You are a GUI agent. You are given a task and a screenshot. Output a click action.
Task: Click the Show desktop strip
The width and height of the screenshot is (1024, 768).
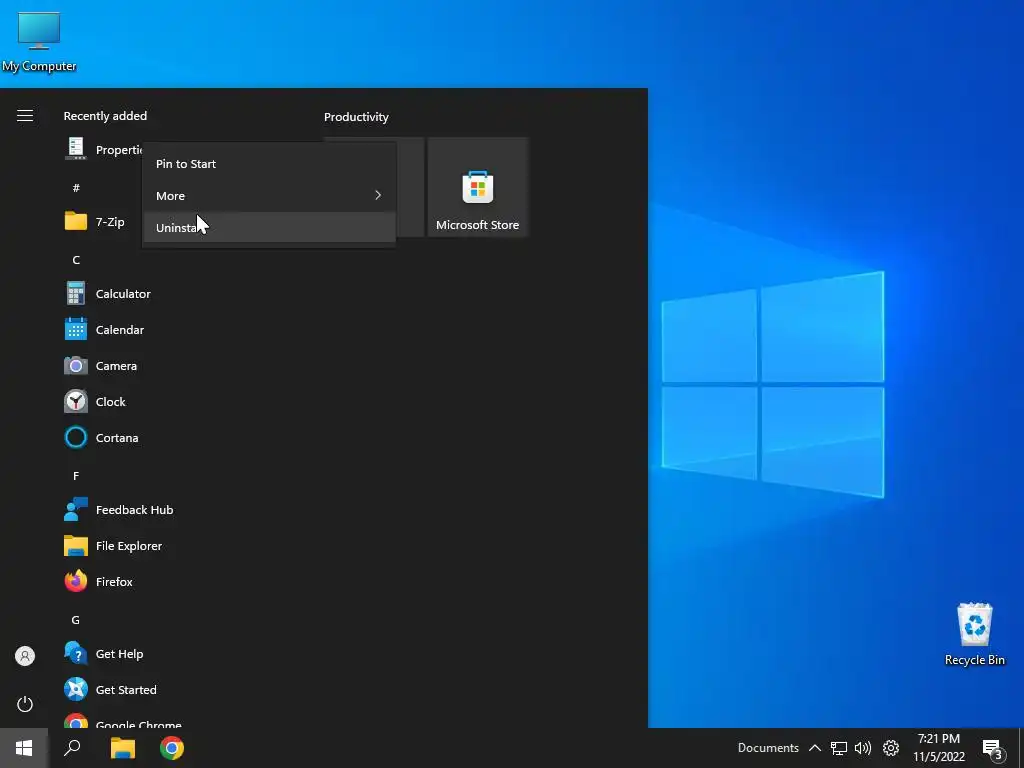(x=1021, y=748)
